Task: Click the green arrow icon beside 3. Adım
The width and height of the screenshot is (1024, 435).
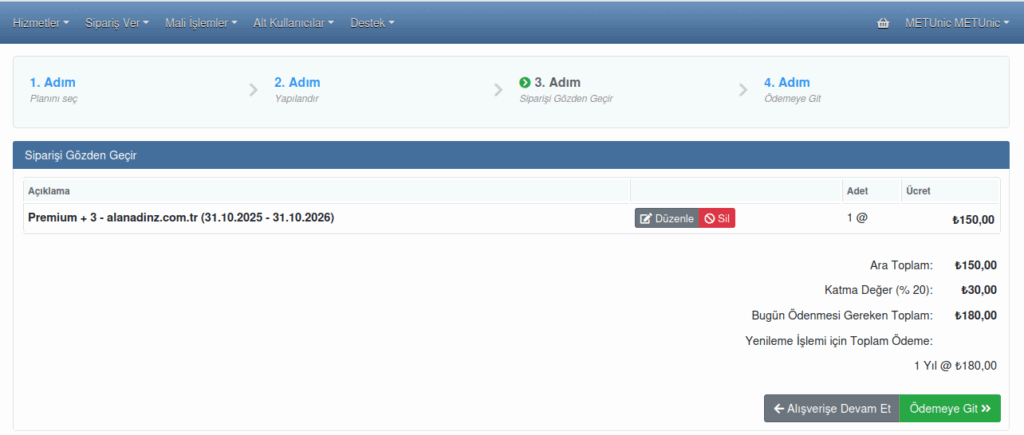Action: tap(525, 83)
